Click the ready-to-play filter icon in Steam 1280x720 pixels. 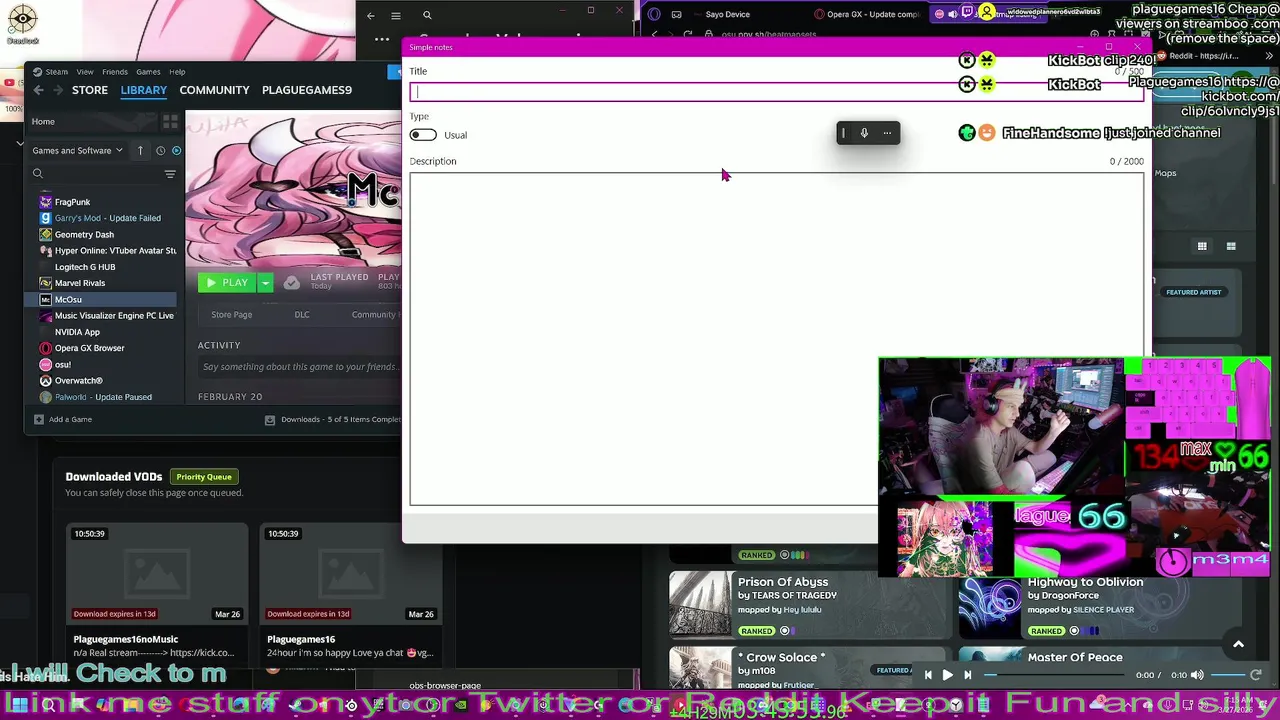click(x=176, y=151)
